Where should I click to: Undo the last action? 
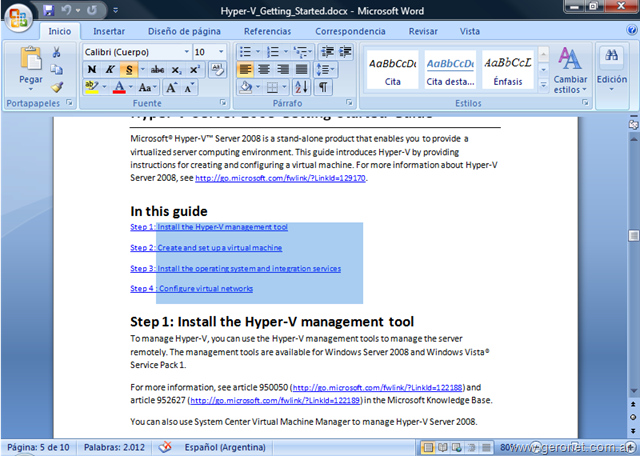point(67,10)
